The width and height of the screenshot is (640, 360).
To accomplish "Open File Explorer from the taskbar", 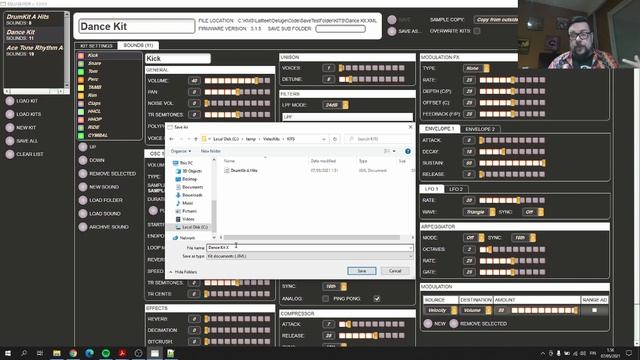I will [x=57, y=353].
